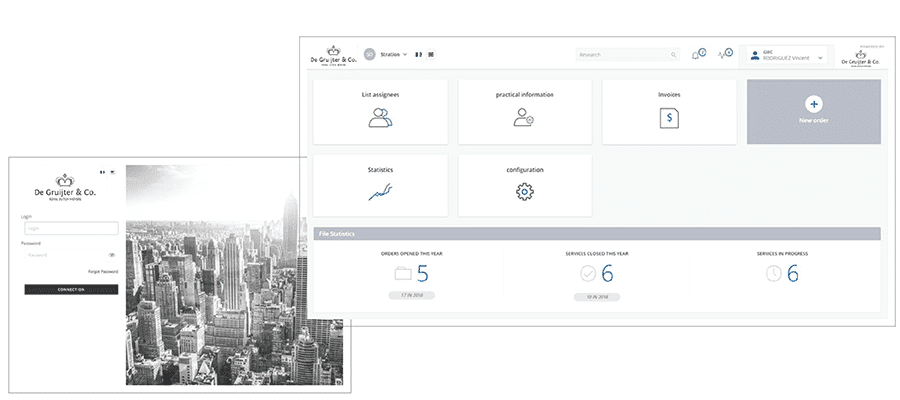Click the CONNECTION button in the login window
This screenshot has height=400, width=900.
[x=71, y=290]
